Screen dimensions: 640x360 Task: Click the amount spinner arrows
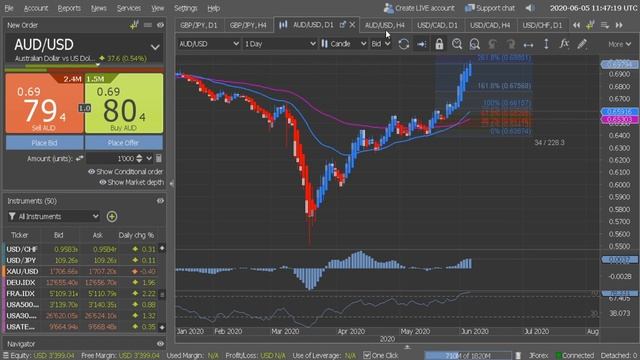[139, 158]
